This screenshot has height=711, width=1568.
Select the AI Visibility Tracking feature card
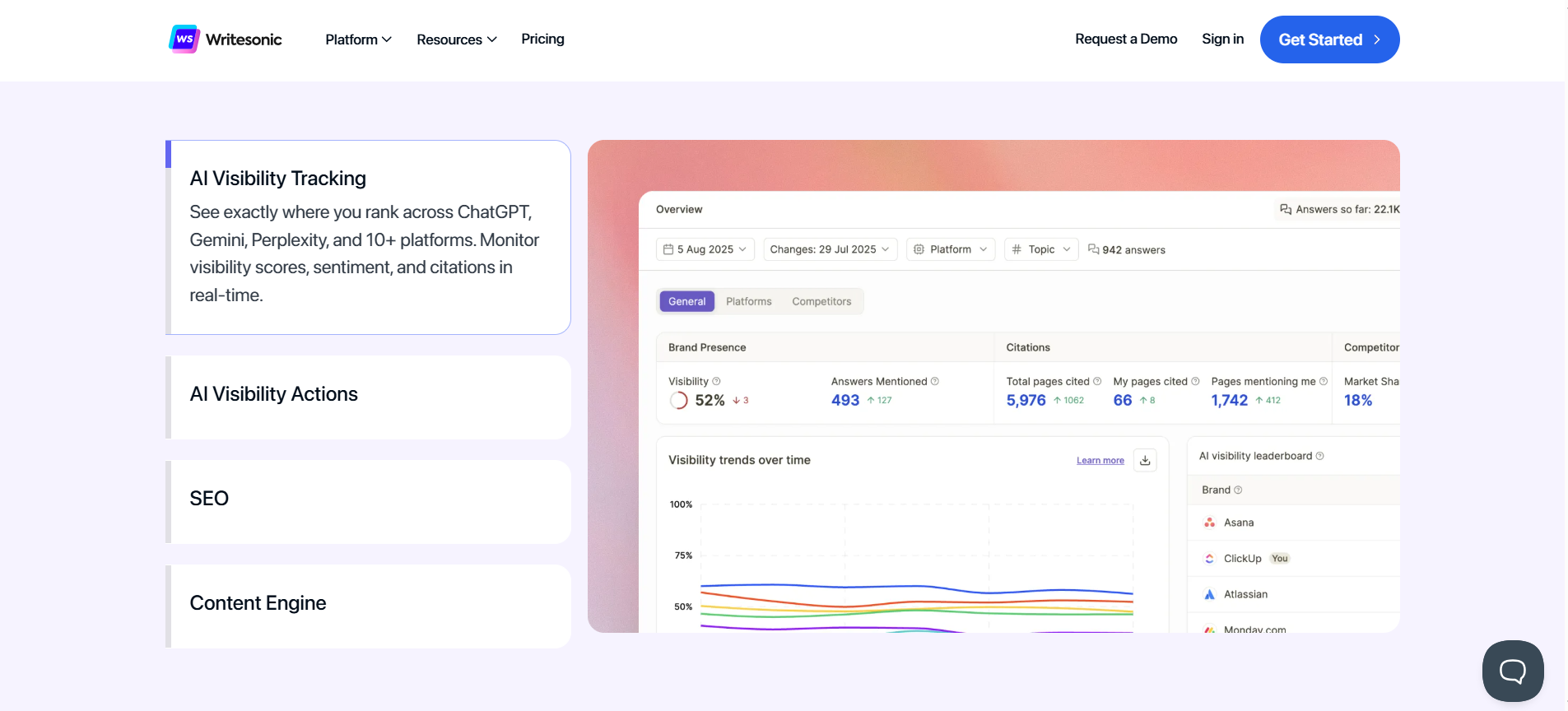(368, 237)
